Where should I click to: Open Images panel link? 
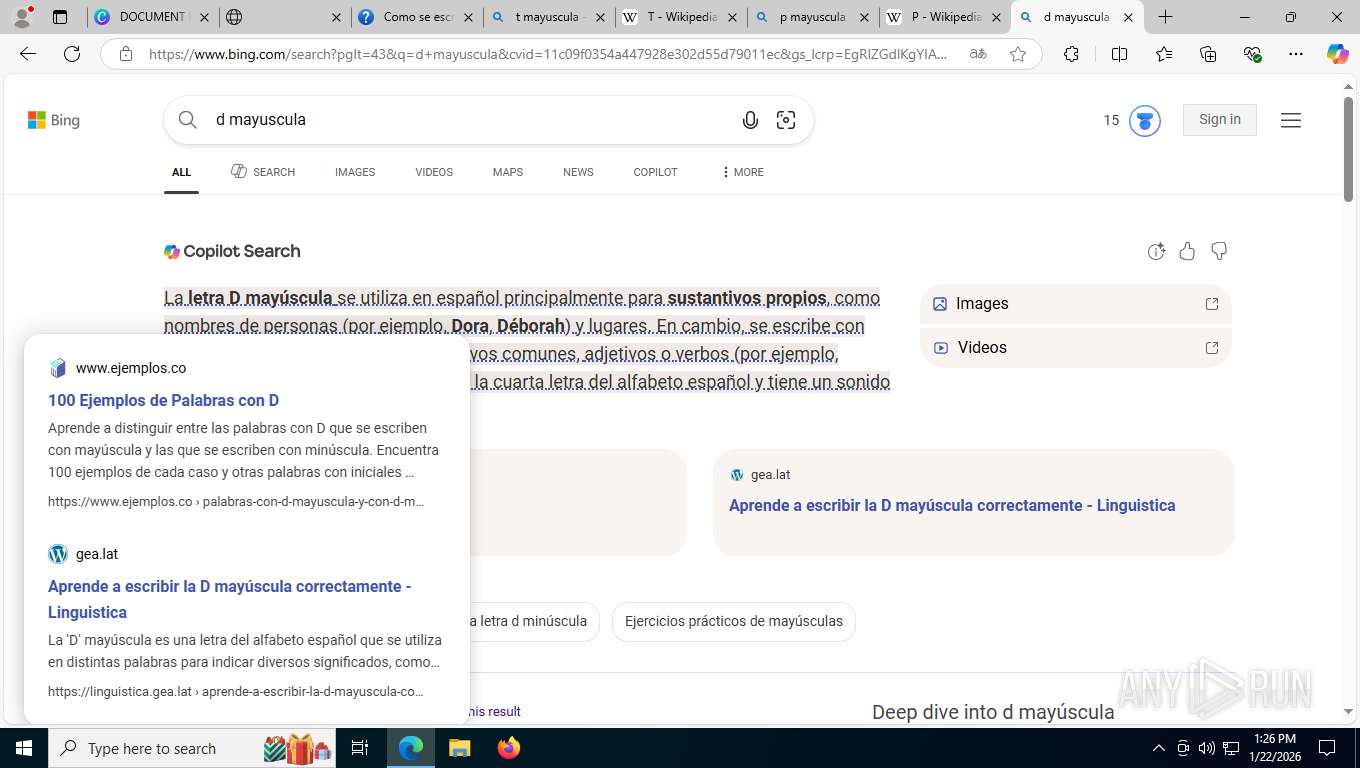(x=1075, y=304)
